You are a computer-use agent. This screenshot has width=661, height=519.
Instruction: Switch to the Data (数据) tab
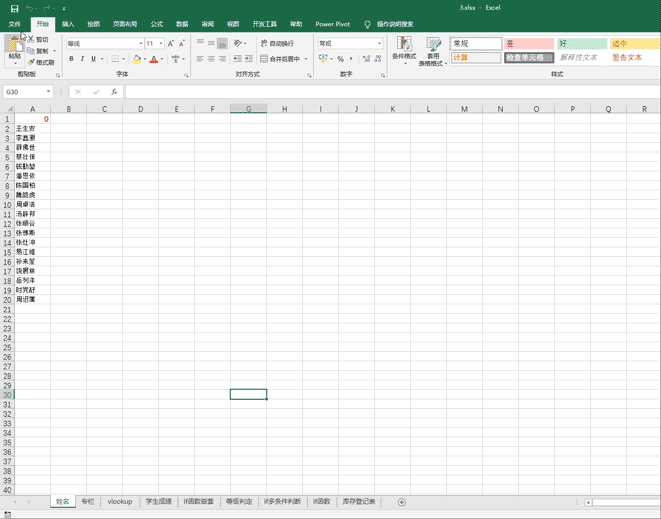tap(182, 24)
